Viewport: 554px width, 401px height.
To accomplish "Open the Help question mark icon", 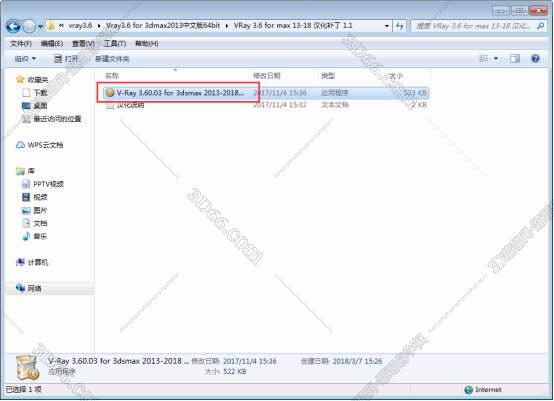I will click(x=536, y=59).
